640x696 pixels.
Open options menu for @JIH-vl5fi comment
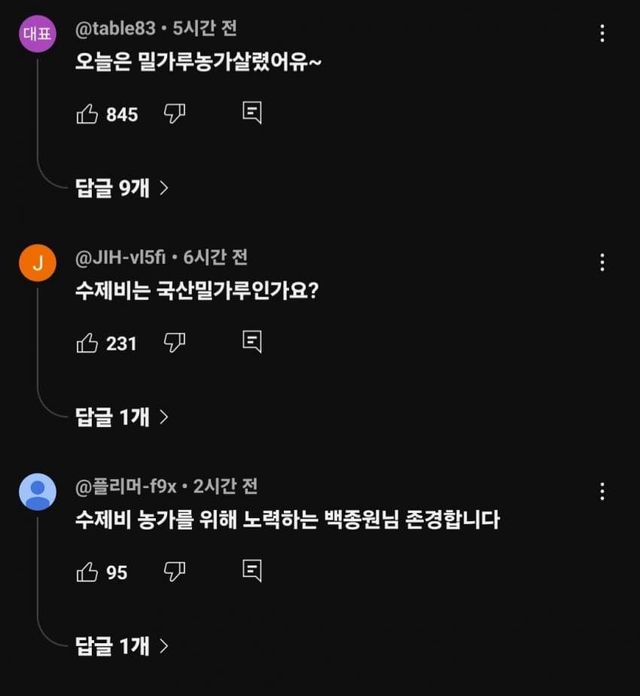point(602,262)
